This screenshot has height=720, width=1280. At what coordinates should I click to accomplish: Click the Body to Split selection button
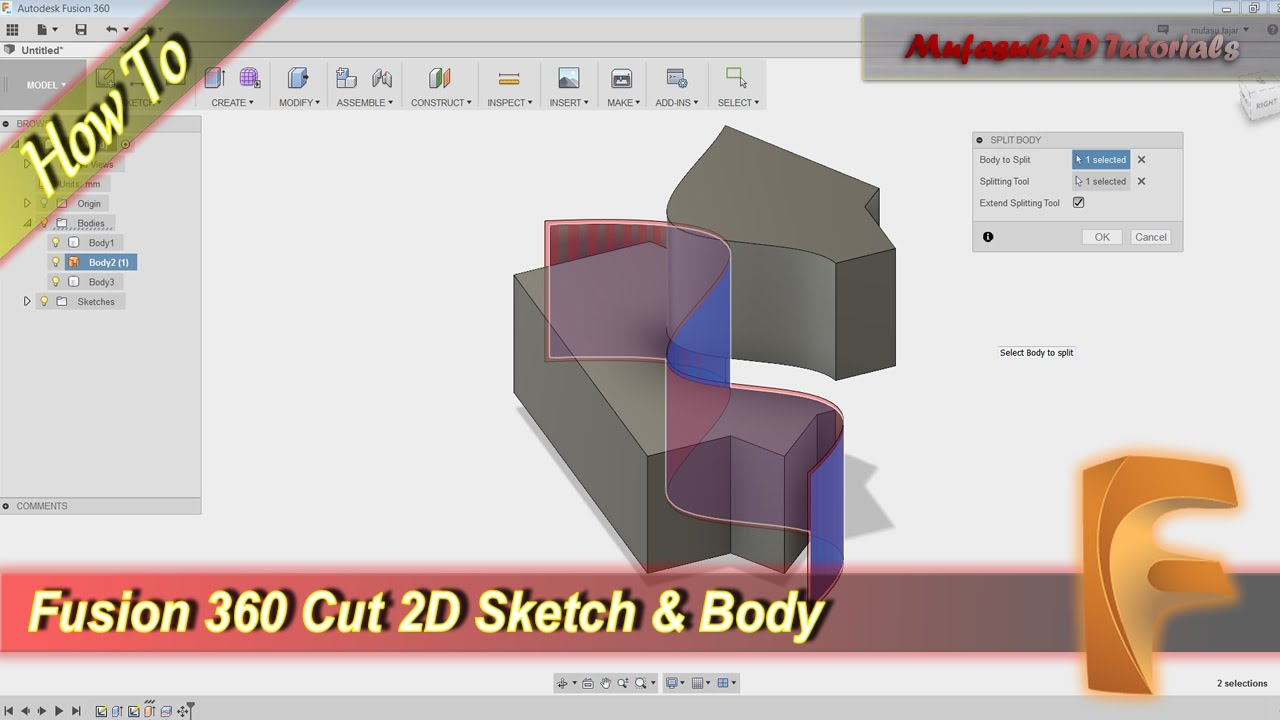tap(1101, 160)
